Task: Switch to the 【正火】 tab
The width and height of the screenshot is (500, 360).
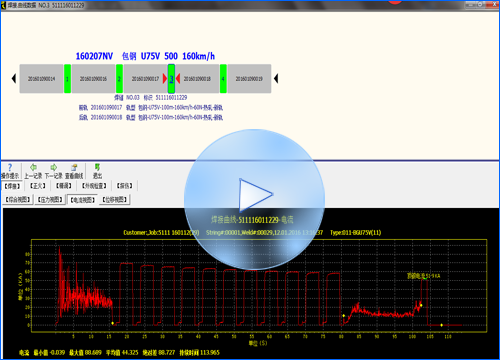Action: 38,186
